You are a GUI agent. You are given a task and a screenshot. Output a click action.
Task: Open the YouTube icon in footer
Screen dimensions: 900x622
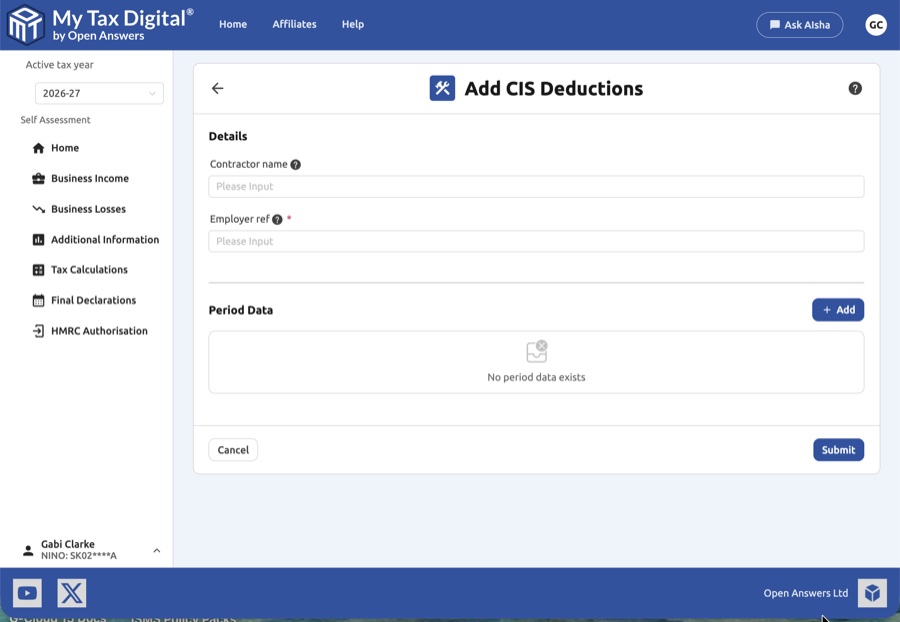point(27,593)
